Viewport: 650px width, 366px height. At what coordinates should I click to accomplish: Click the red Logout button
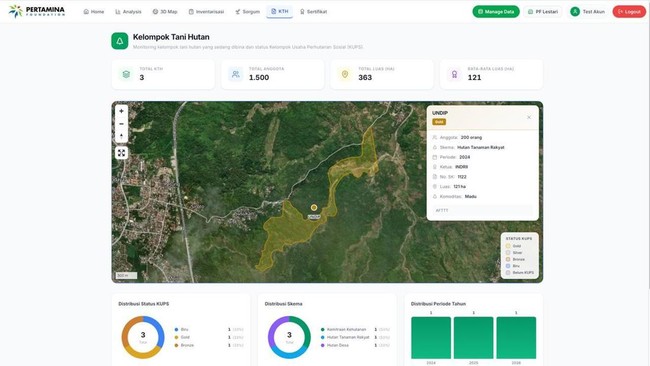tap(629, 12)
